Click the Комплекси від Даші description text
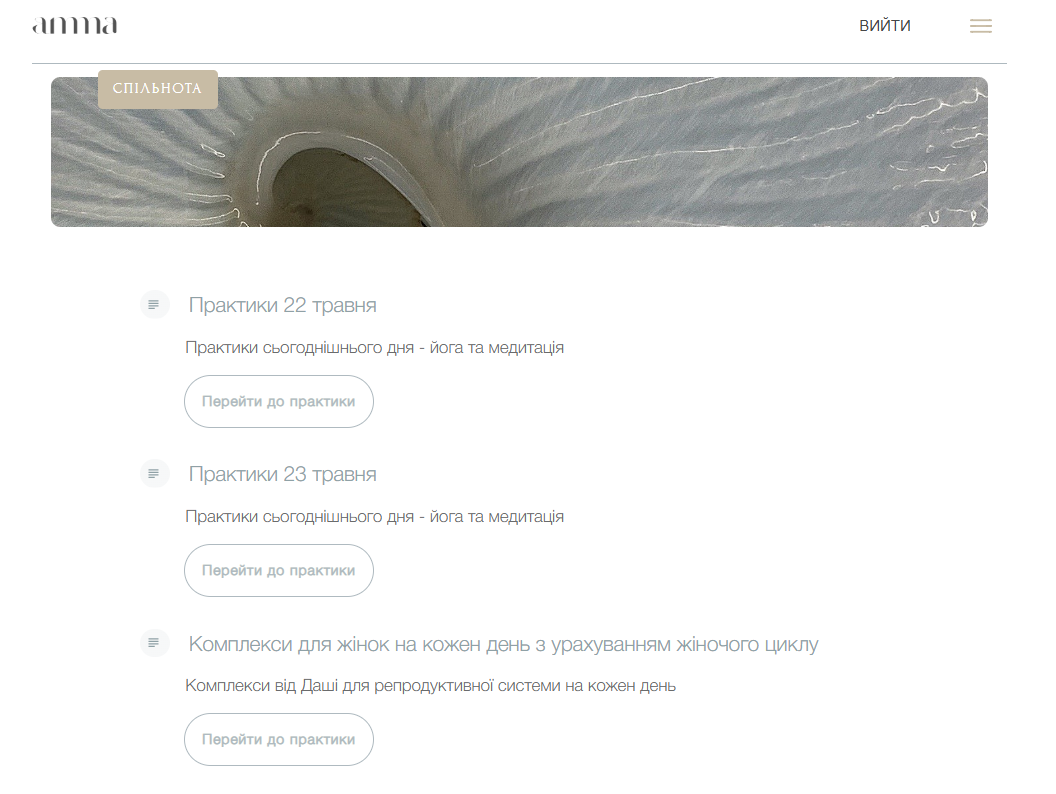Screen dimensions: 1056x794 click(x=430, y=686)
